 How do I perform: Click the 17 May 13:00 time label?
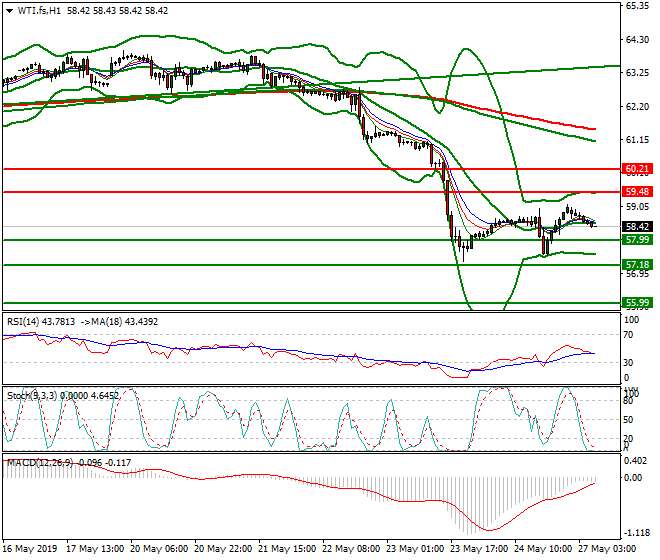[x=95, y=549]
